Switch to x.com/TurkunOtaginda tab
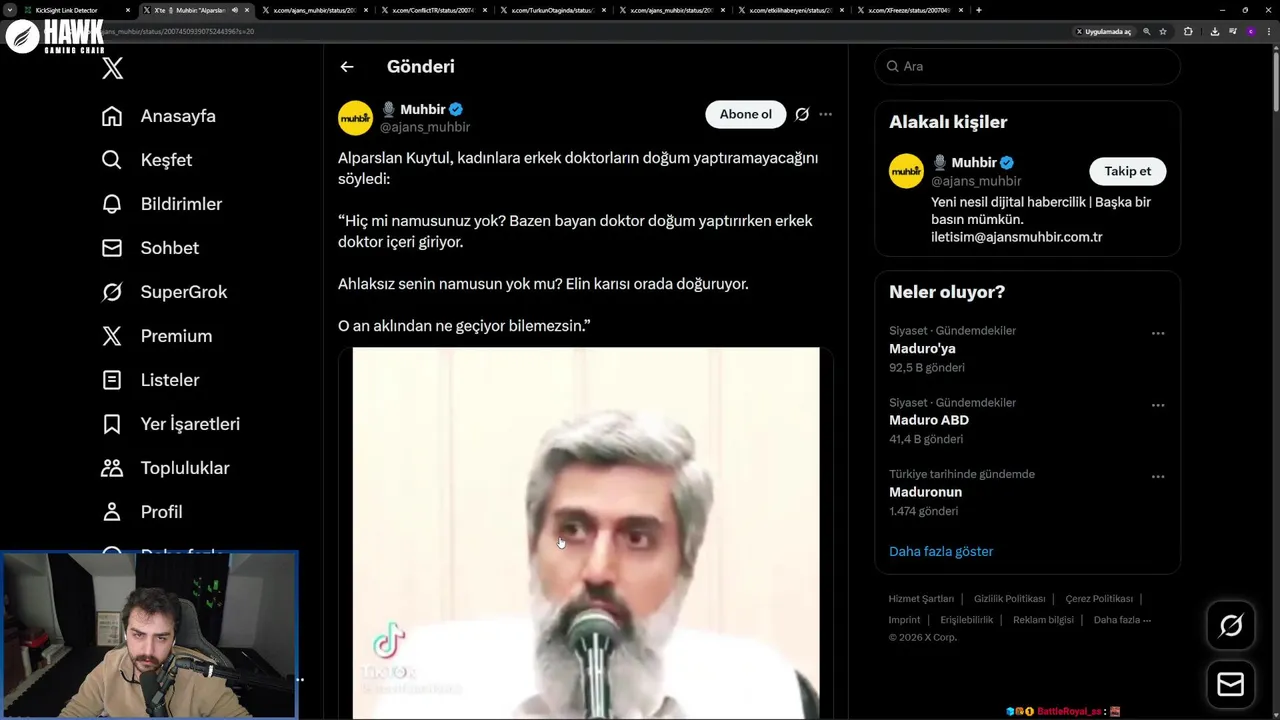 pos(551,10)
